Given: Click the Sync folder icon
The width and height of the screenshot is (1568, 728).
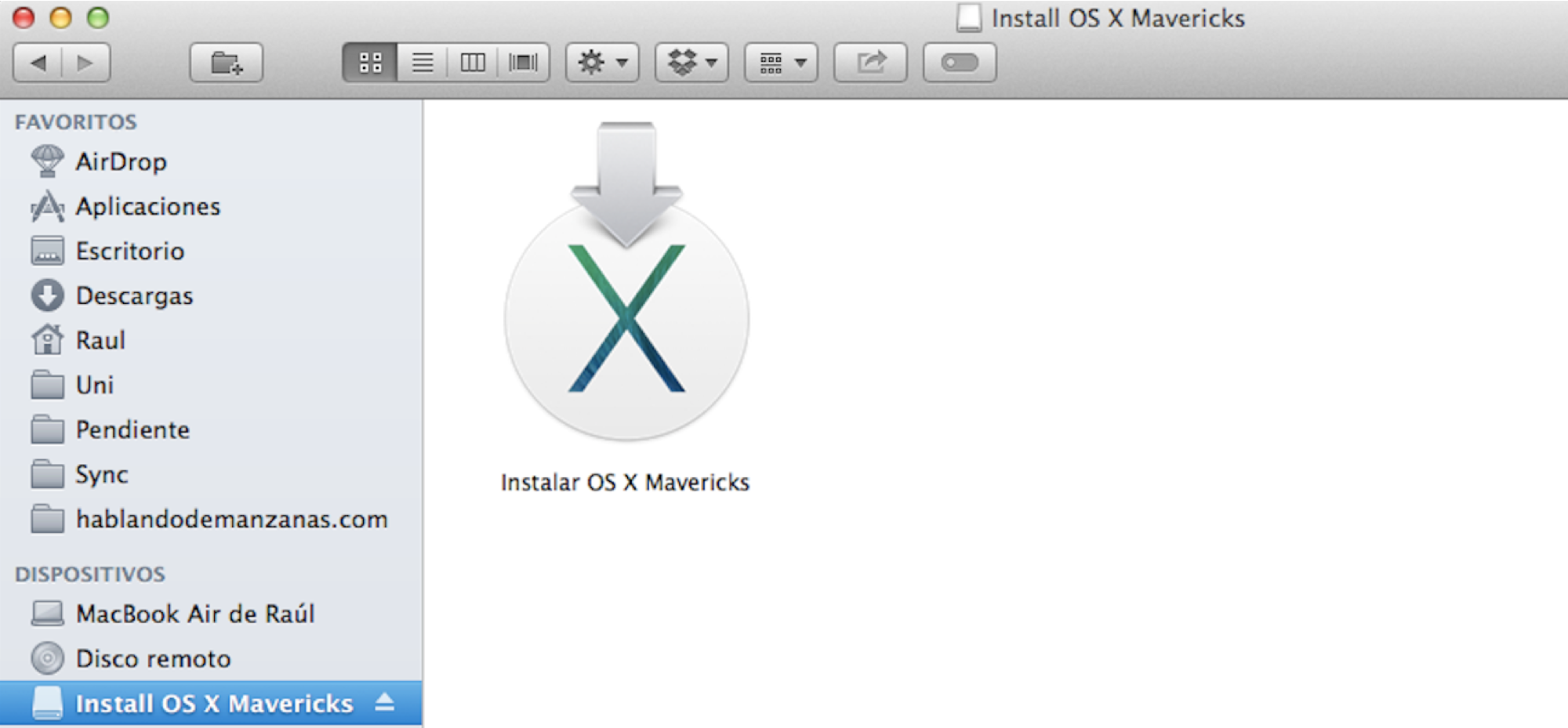Looking at the screenshot, I should pos(47,474).
